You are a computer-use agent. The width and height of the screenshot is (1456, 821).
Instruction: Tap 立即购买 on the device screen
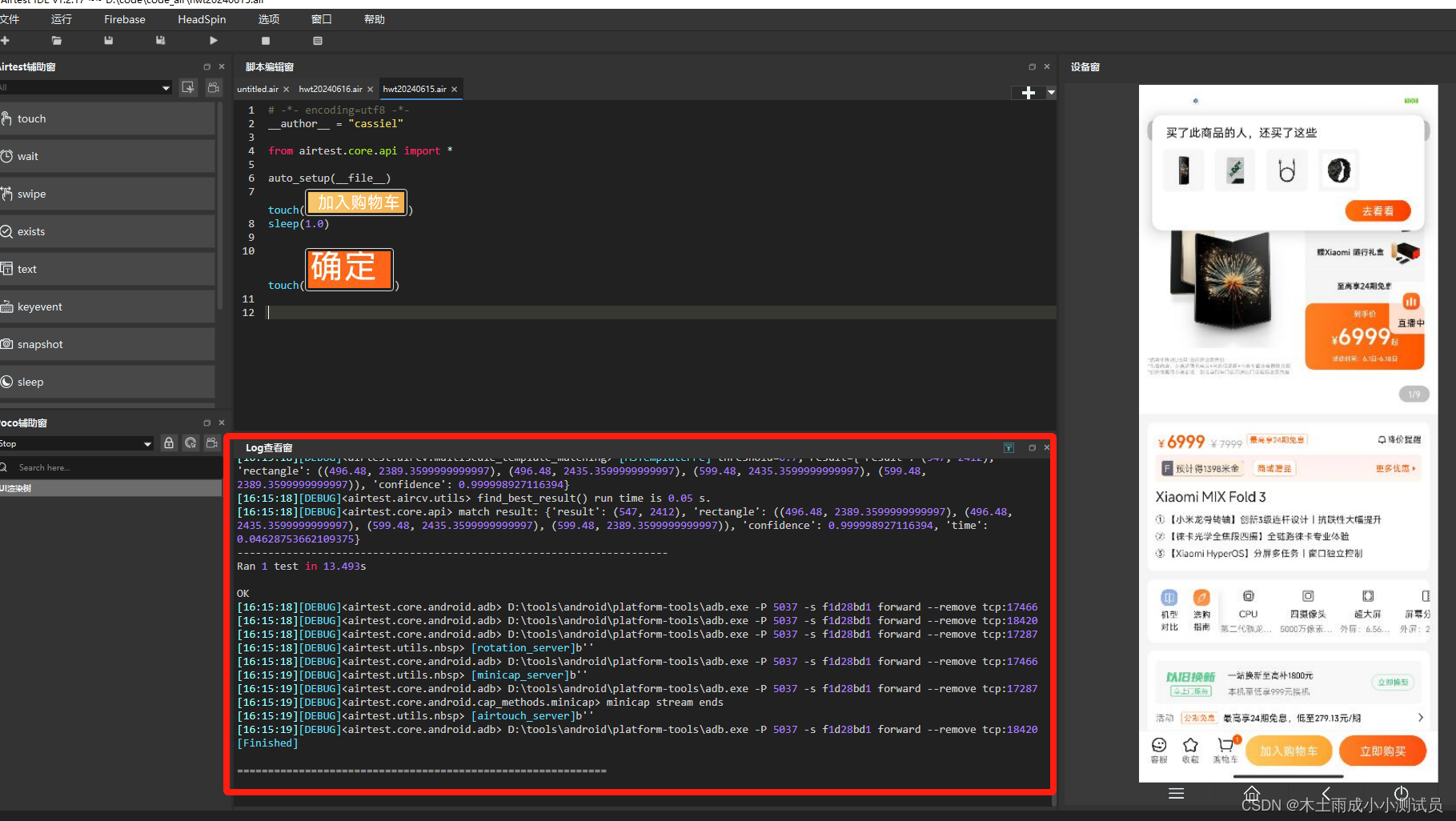1382,751
